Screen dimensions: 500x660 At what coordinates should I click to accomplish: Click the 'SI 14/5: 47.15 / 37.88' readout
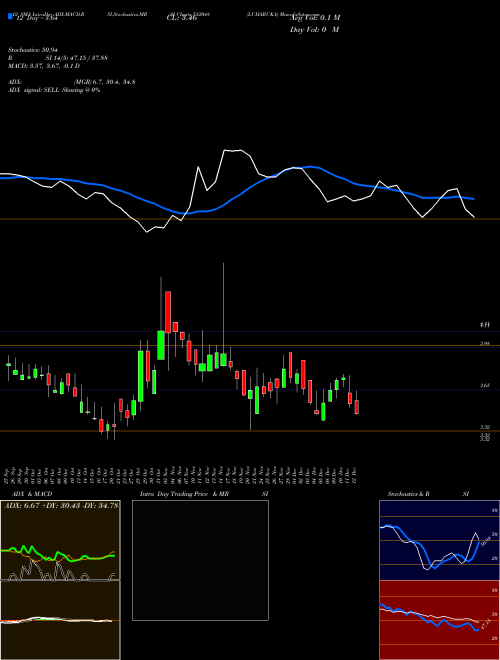pos(77,58)
